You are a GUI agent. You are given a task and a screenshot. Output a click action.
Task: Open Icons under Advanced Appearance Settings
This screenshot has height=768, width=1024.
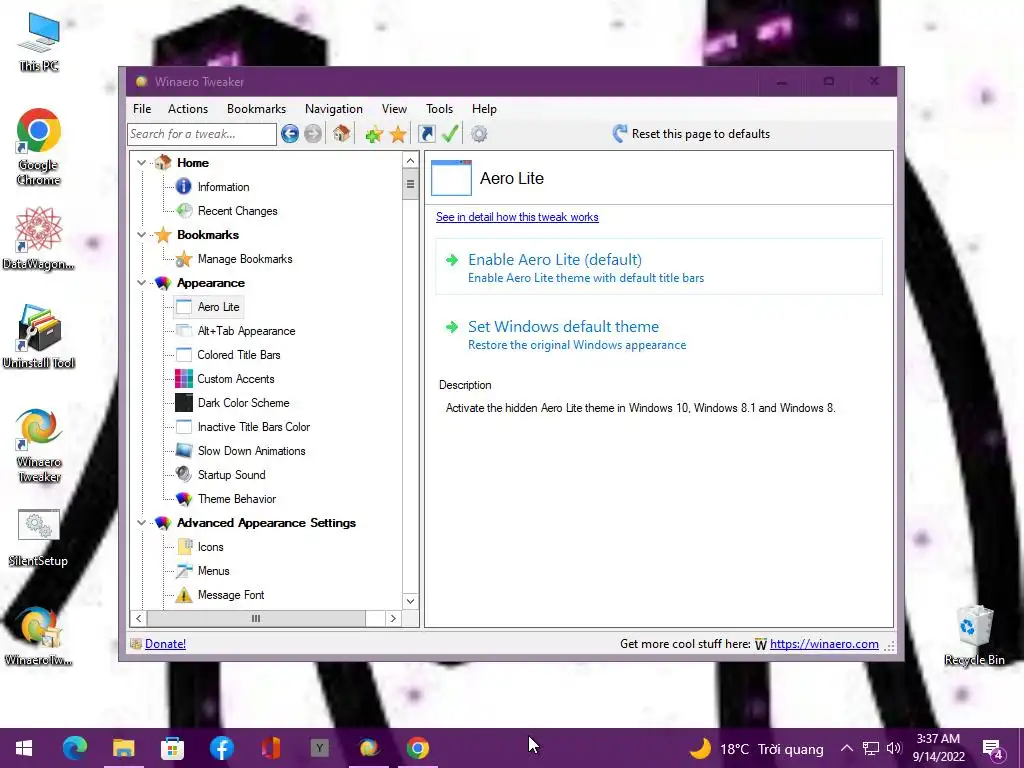[210, 547]
